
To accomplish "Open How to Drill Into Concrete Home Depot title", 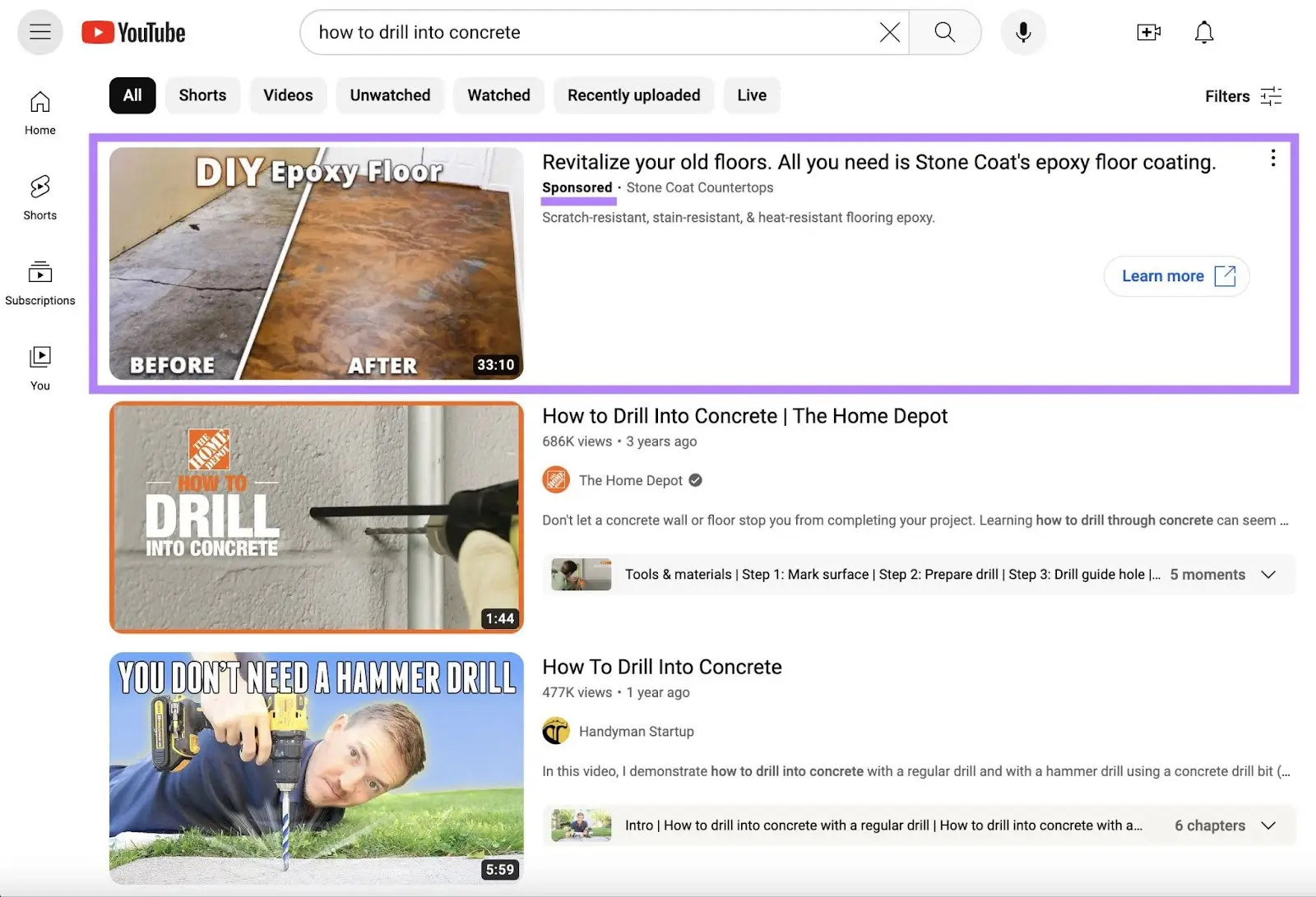I will 744,416.
